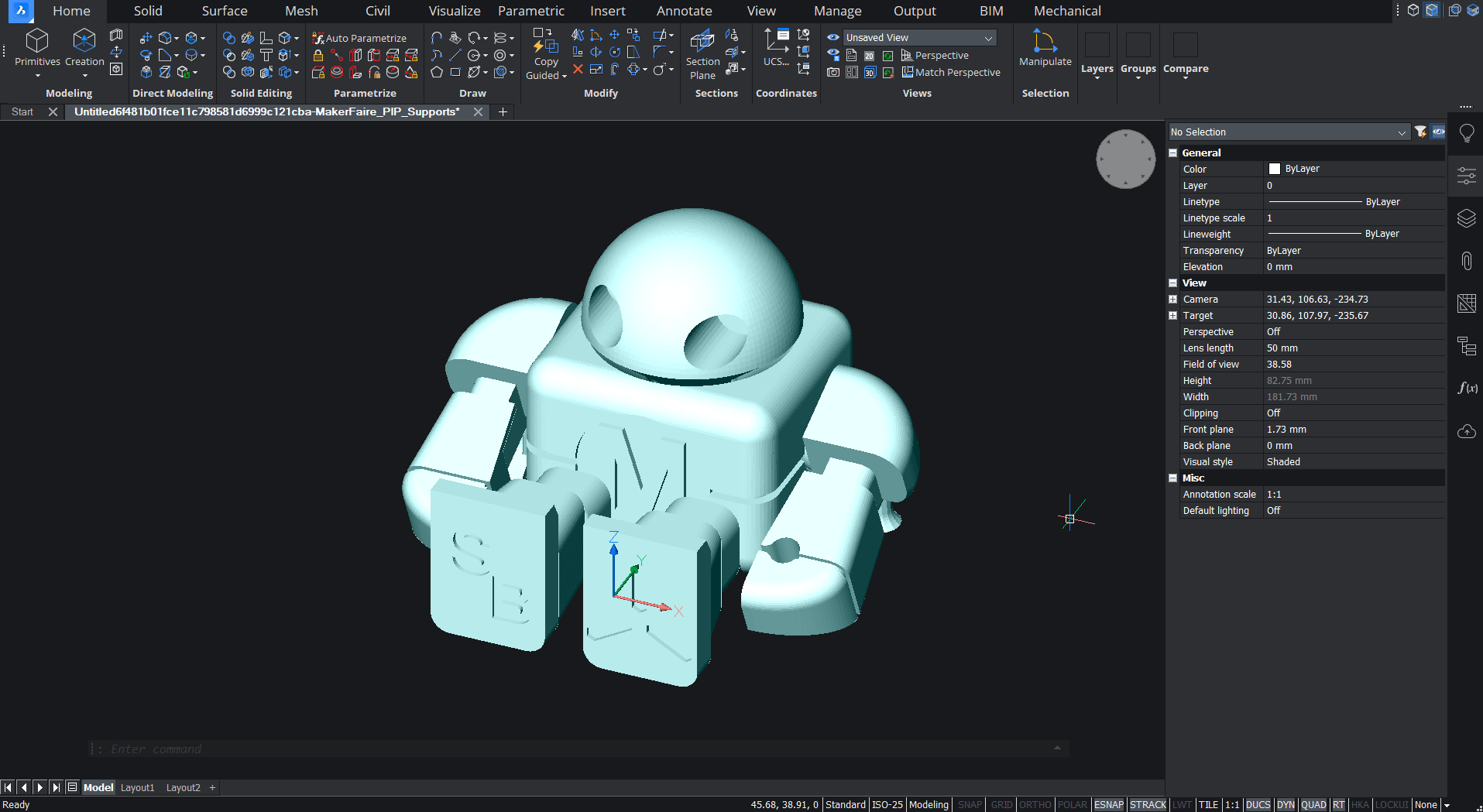Switch to the Visualize ribbon tab
The width and height of the screenshot is (1483, 812).
pos(455,11)
